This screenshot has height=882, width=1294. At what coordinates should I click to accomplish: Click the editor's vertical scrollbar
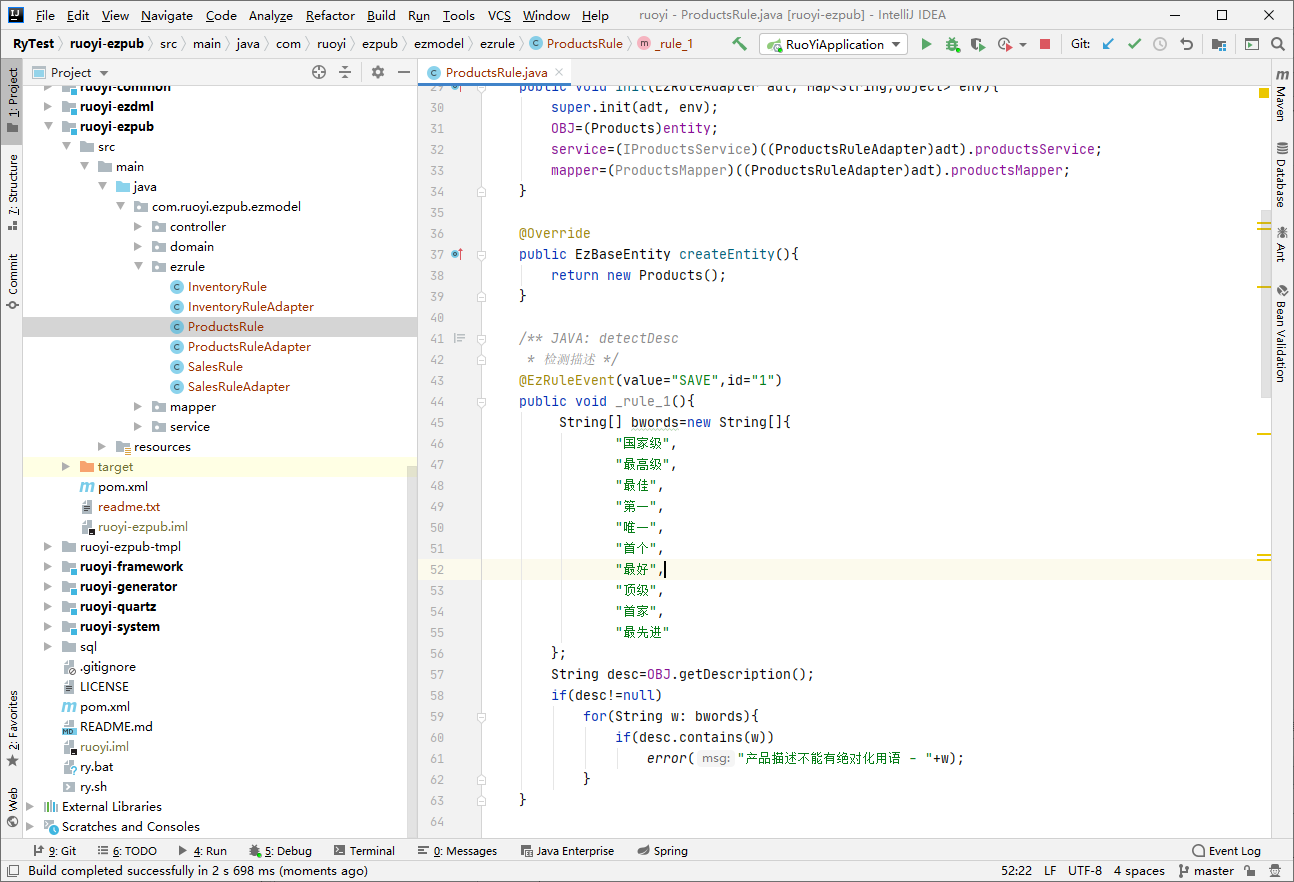click(1265, 300)
